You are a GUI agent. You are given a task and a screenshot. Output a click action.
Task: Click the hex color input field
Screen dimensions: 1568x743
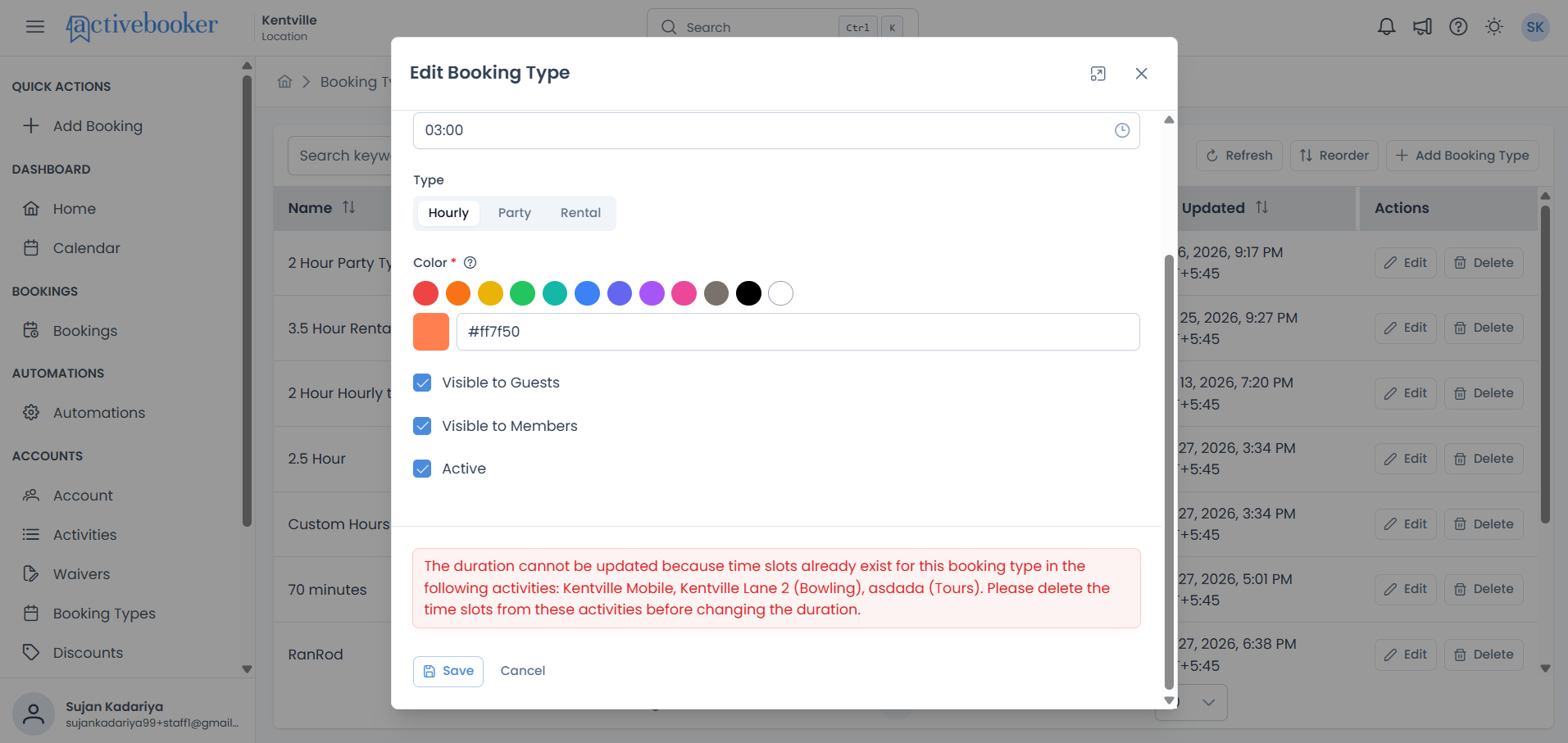pyautogui.click(x=798, y=332)
